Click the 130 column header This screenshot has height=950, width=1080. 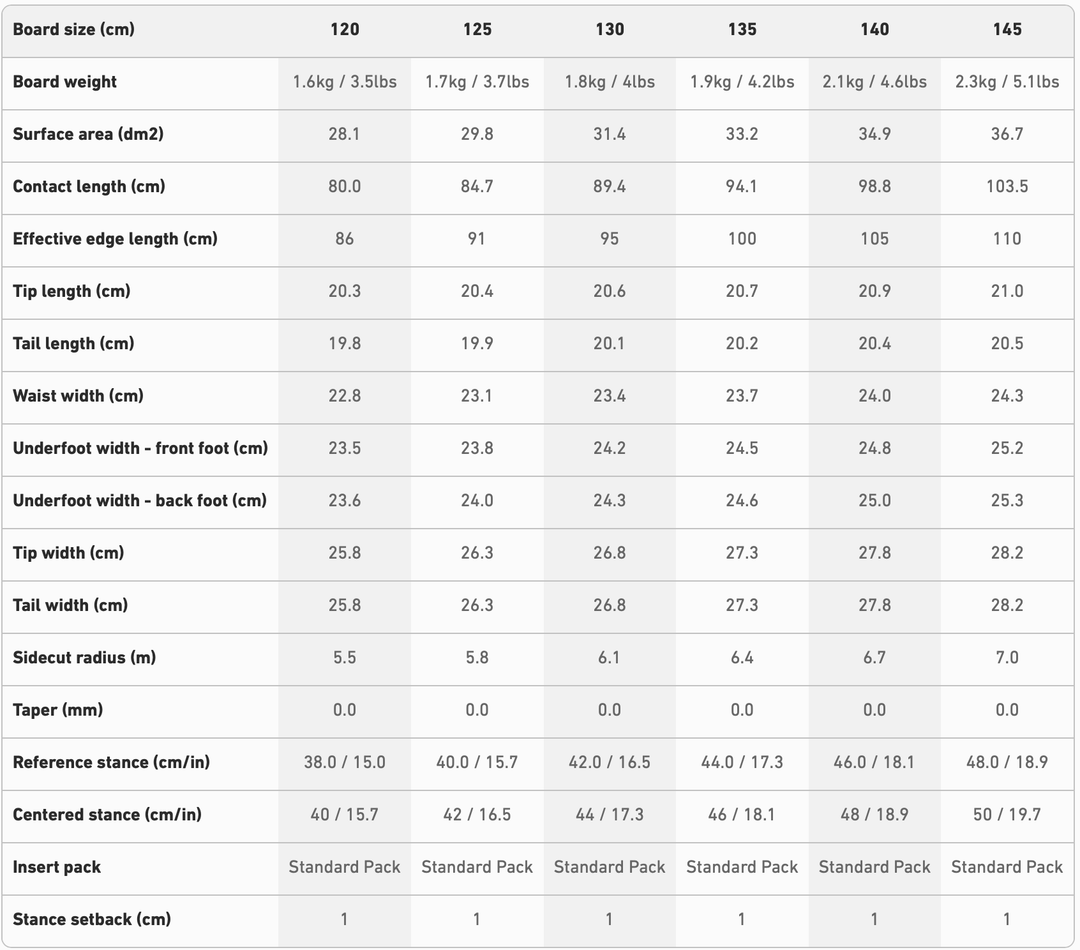pos(609,29)
